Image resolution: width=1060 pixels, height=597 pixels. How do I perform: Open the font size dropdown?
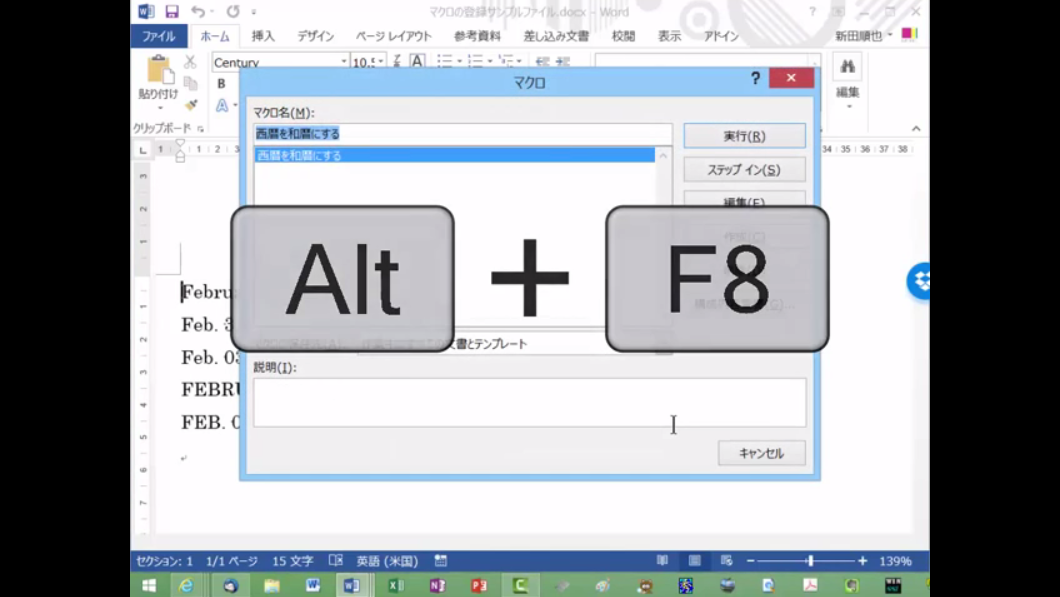[x=380, y=62]
